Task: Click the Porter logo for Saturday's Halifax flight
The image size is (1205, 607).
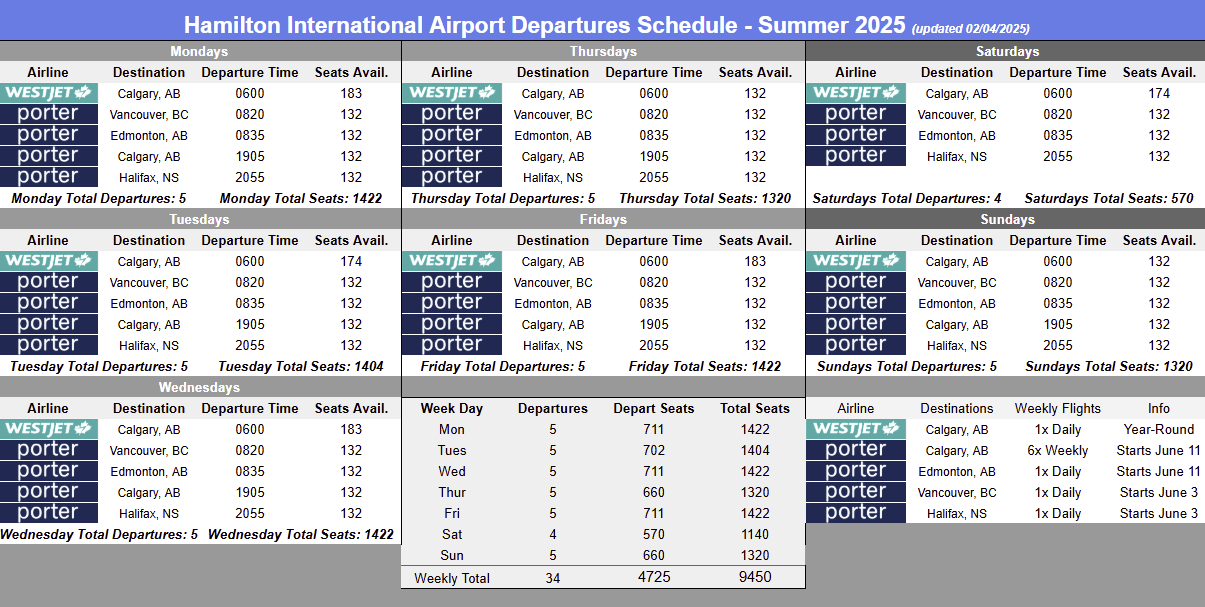Action: (x=856, y=156)
